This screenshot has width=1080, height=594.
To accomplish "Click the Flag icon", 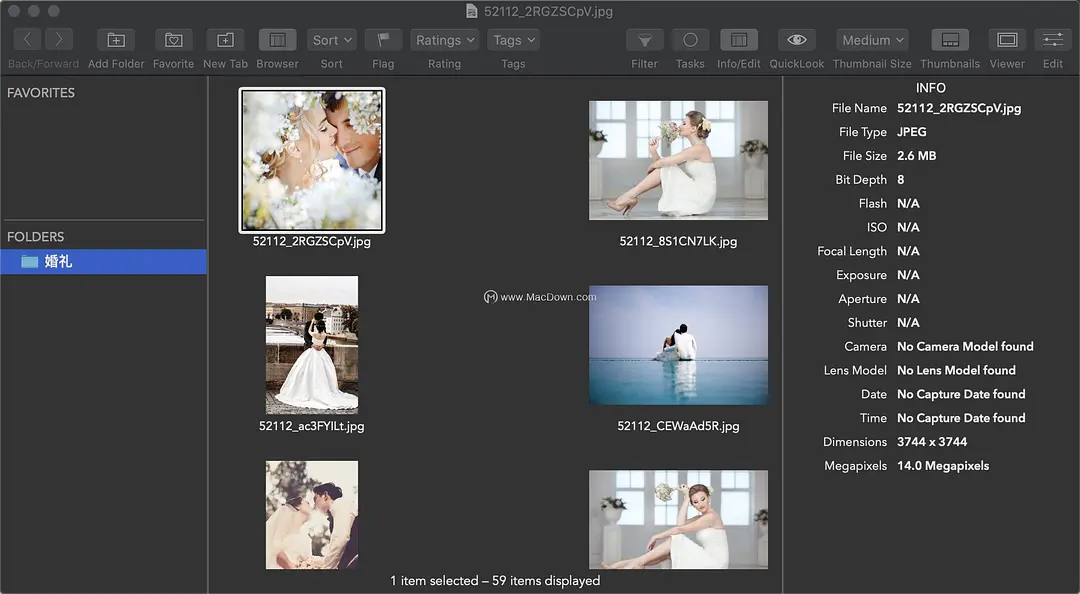I will click(x=383, y=40).
